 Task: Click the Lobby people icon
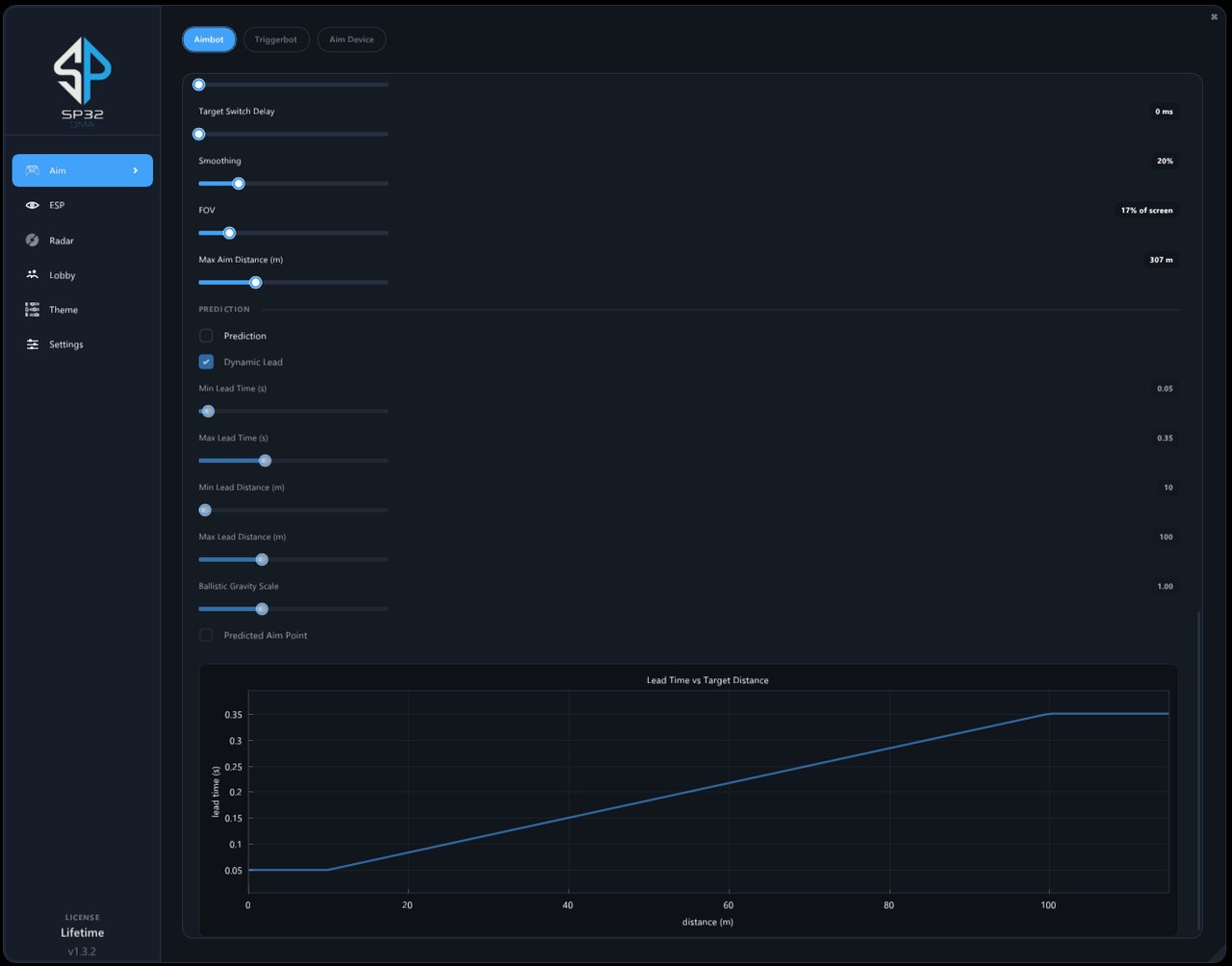point(33,275)
